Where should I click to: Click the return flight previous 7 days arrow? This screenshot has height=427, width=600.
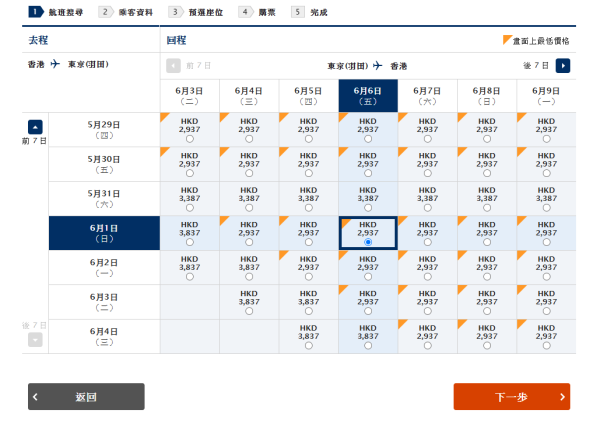(173, 66)
